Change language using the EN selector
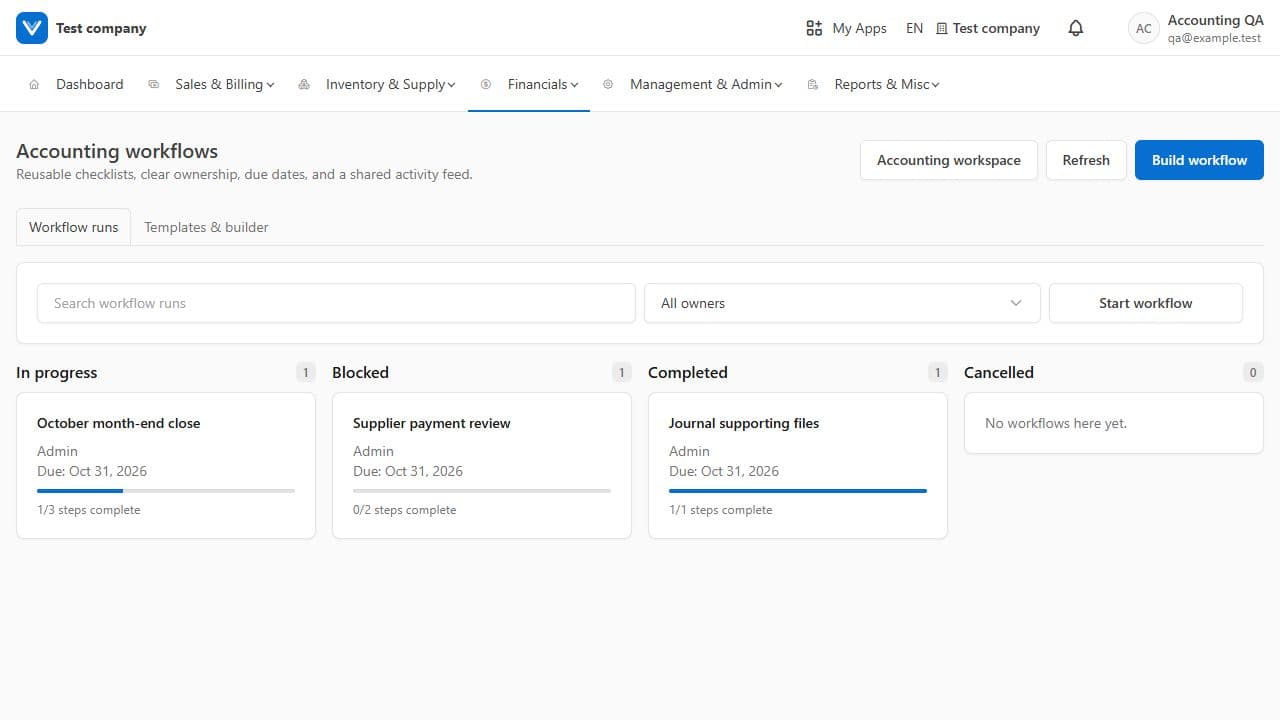 coord(914,28)
